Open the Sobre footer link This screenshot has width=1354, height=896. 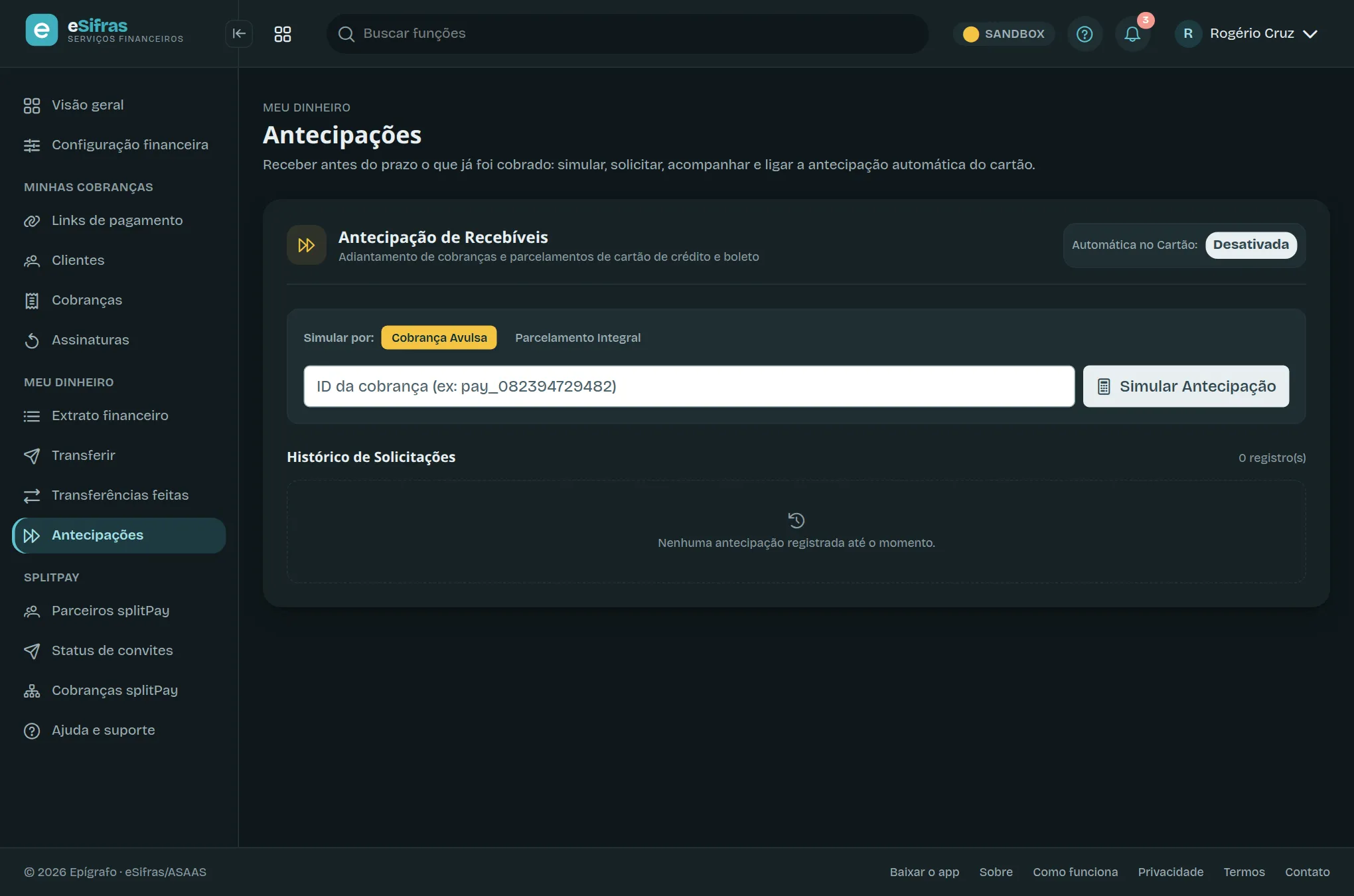pyautogui.click(x=996, y=872)
